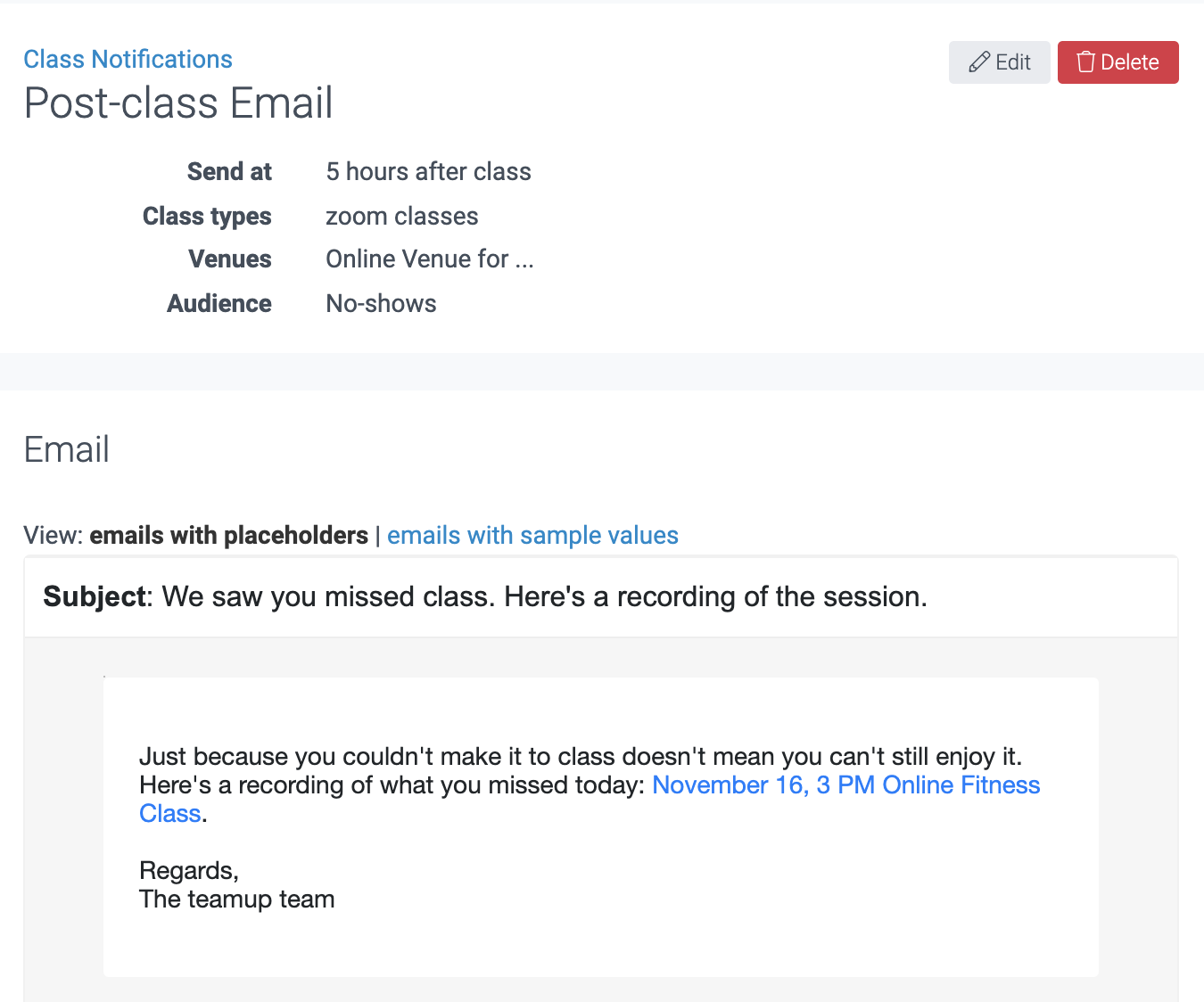Screen dimensions: 1204x1002
Task: Click the Regards signature text
Action: 188,870
